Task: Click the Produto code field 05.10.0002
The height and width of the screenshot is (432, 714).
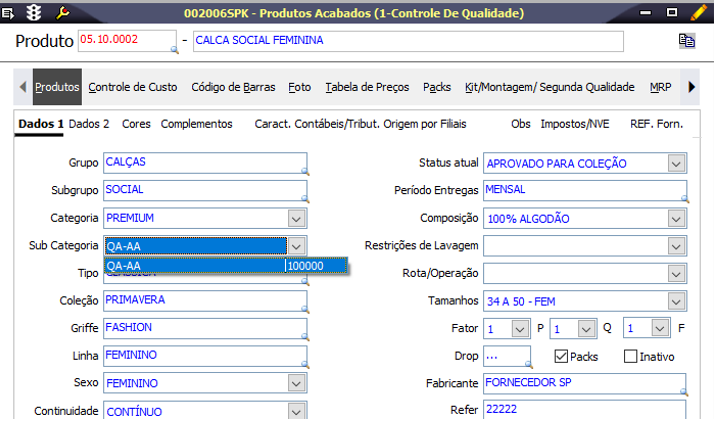Action: [127, 41]
